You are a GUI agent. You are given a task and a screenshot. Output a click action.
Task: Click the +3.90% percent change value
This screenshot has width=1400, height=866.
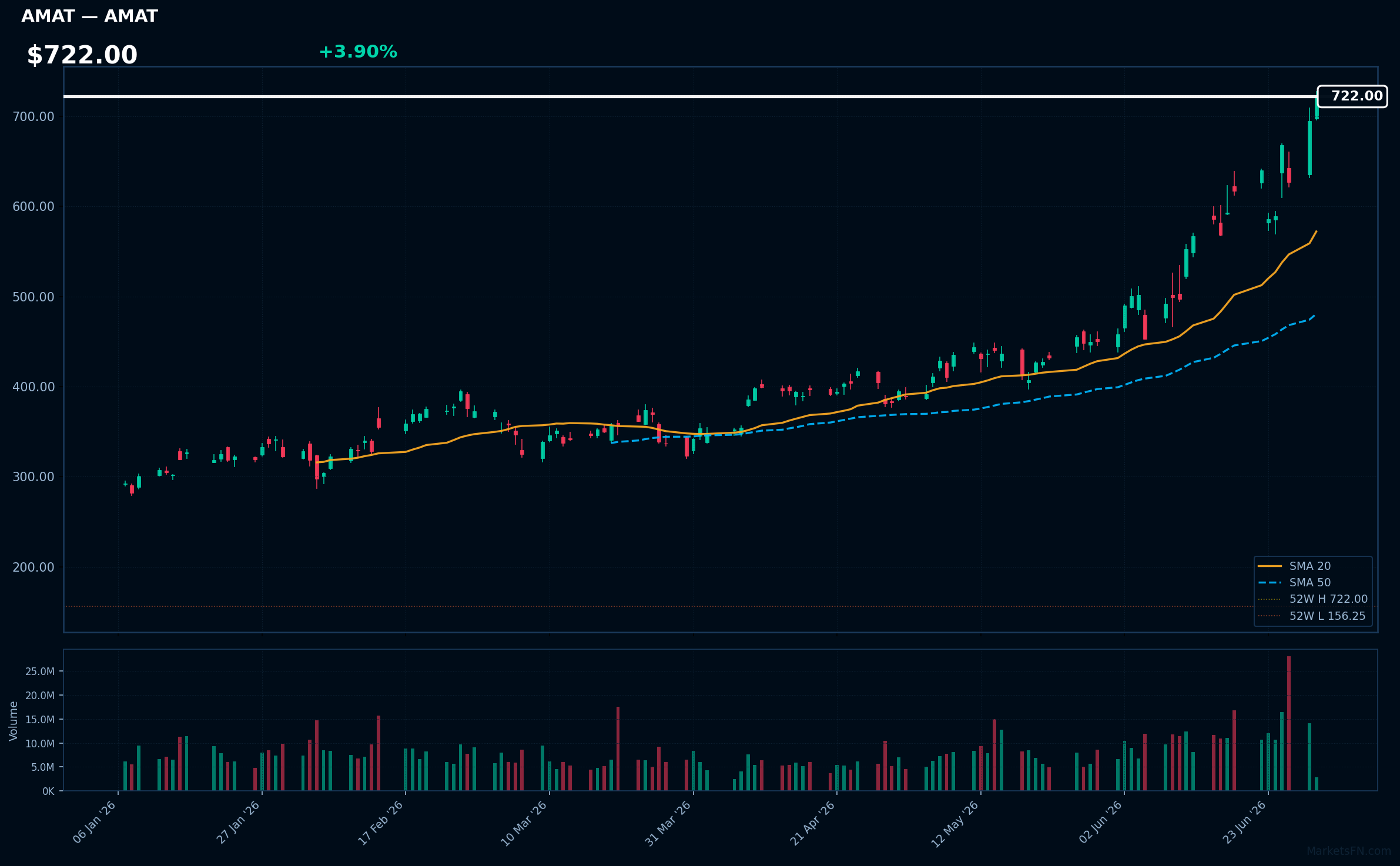tap(358, 52)
